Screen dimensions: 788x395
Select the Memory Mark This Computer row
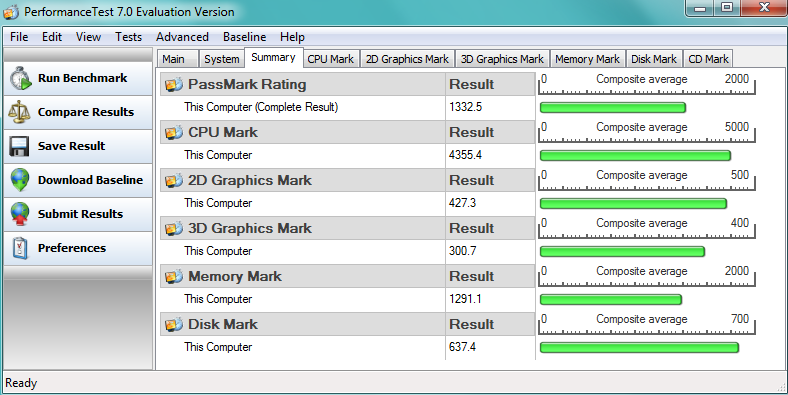tap(347, 300)
